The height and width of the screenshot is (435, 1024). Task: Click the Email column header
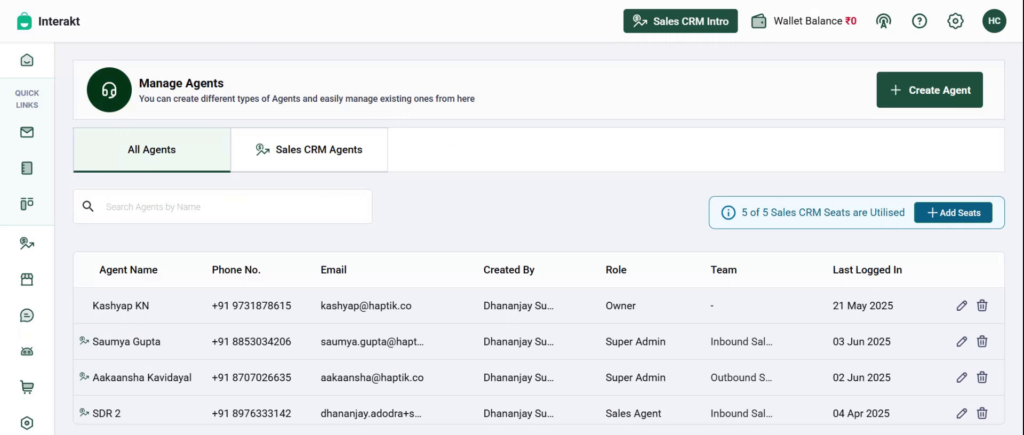tap(333, 270)
